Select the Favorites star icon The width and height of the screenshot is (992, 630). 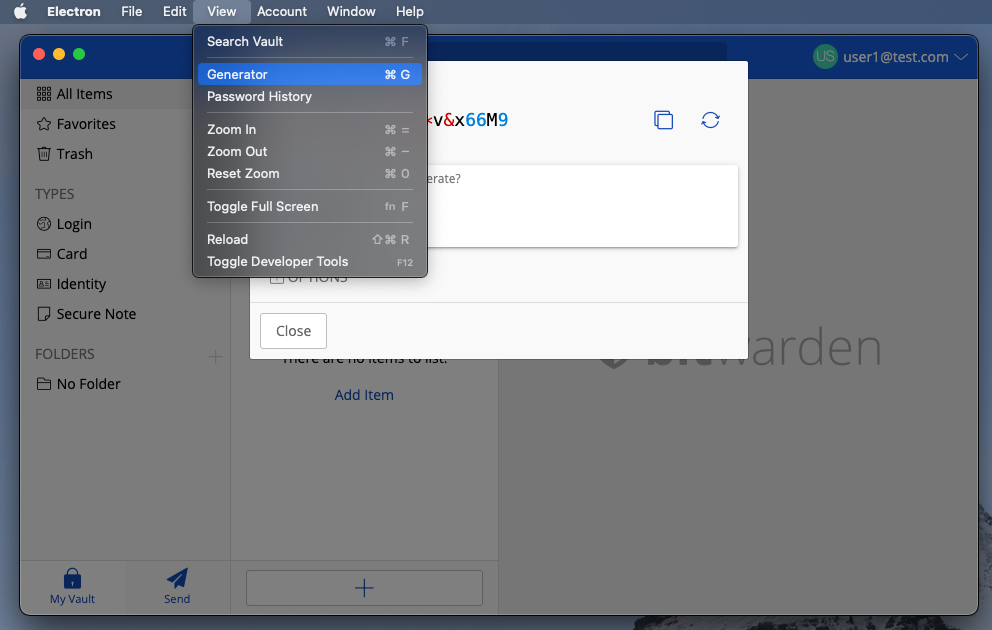(44, 124)
